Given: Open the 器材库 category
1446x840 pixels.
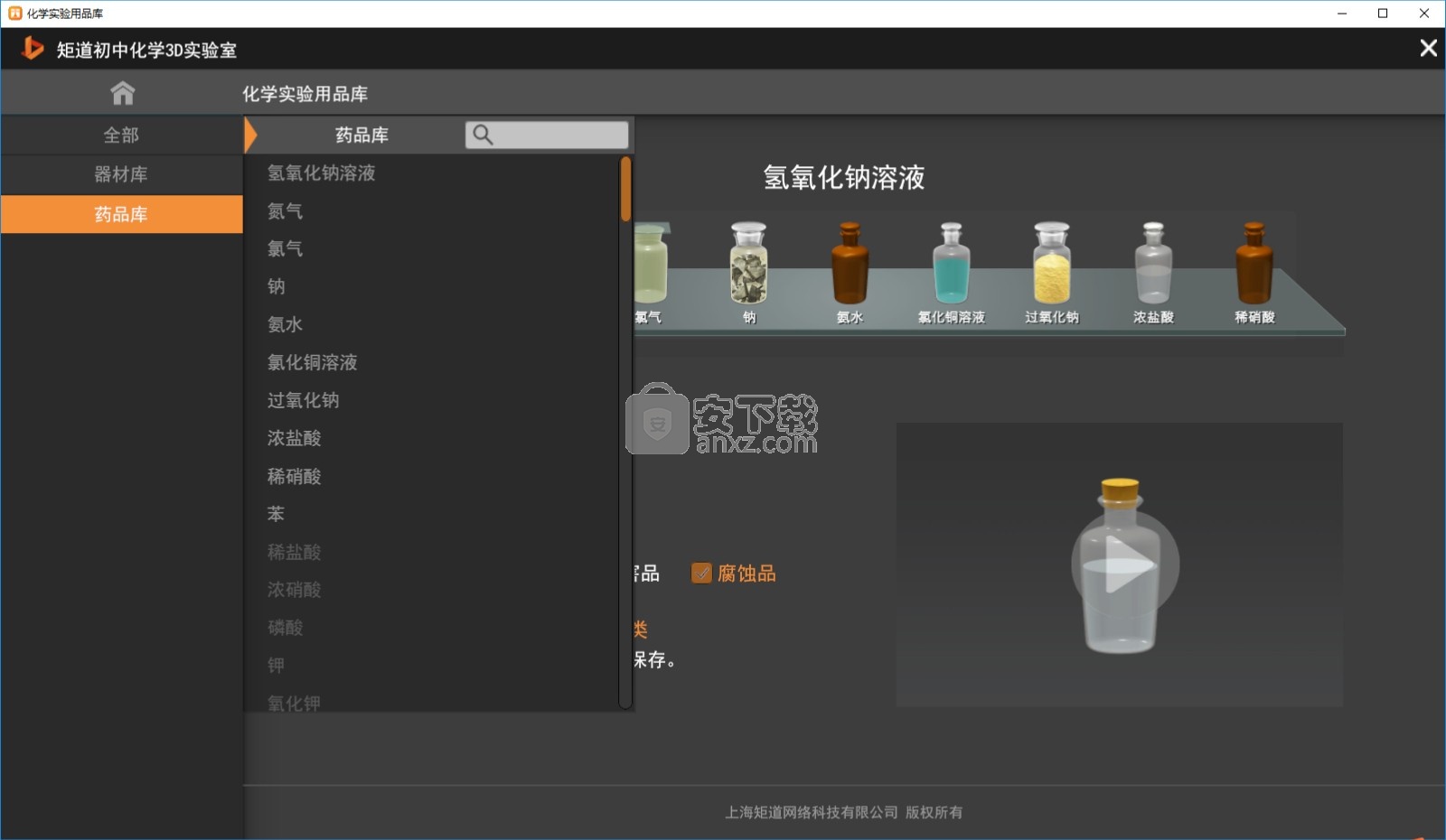Looking at the screenshot, I should pyautogui.click(x=121, y=174).
